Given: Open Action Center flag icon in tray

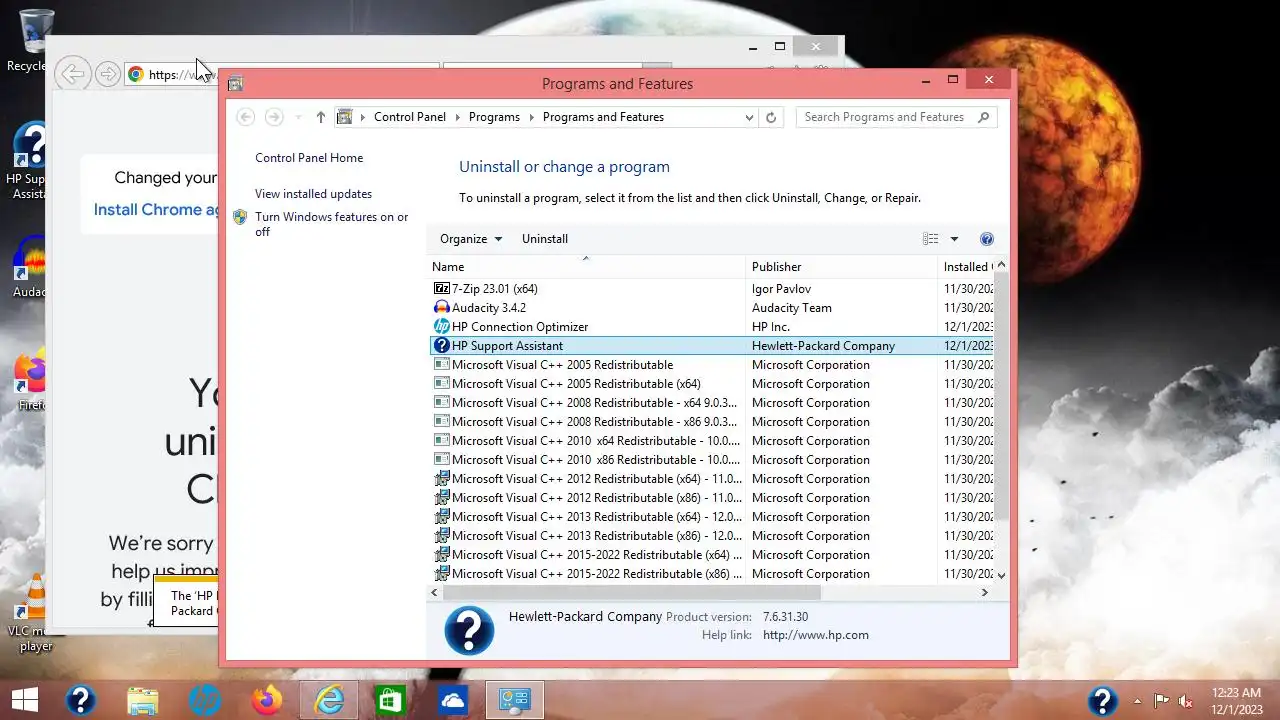Looking at the screenshot, I should tap(1161, 701).
